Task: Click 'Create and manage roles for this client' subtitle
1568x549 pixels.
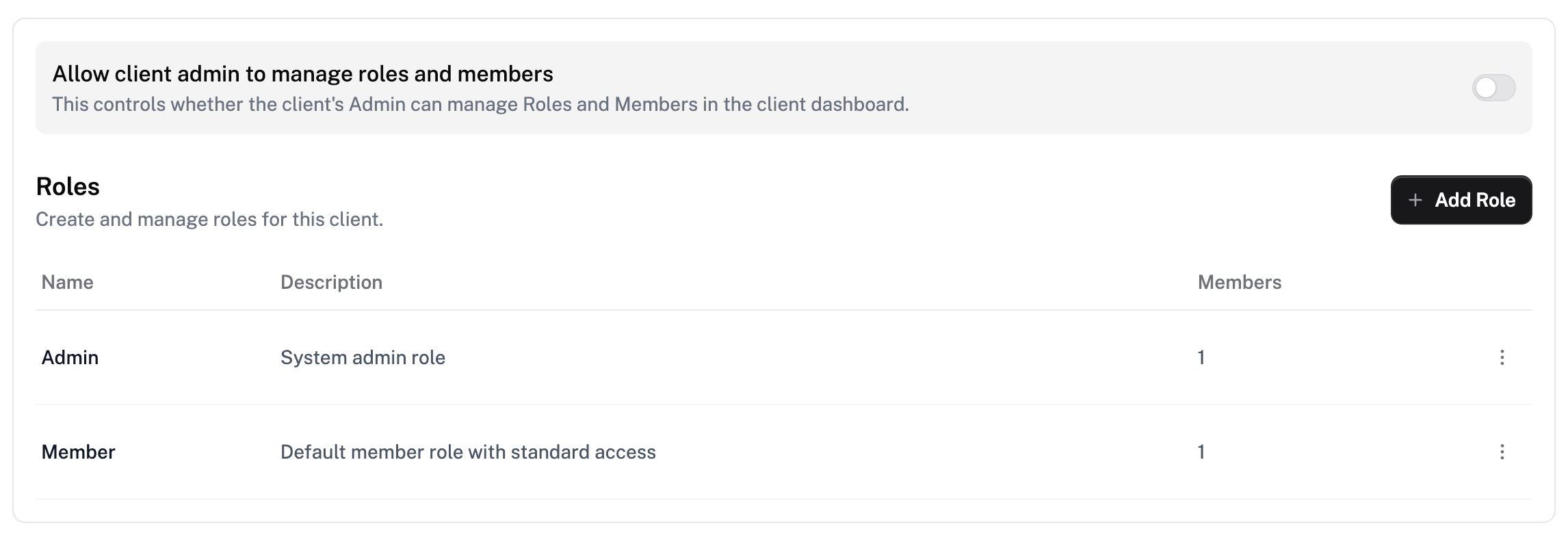Action: 209,219
